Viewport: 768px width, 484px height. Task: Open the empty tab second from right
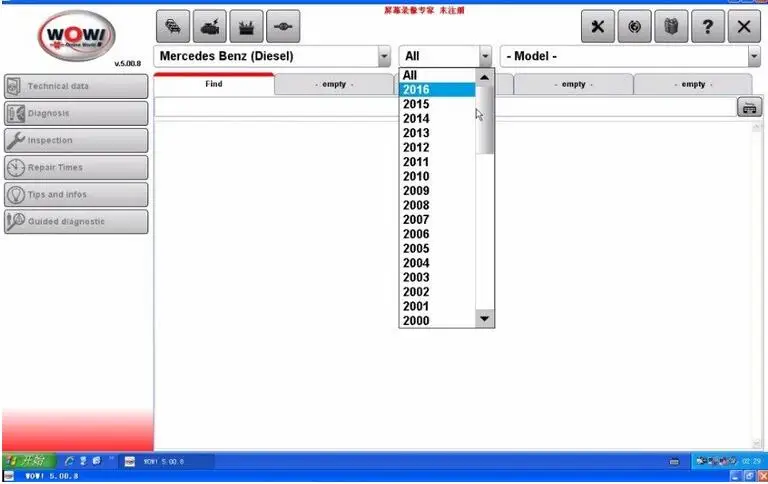[x=574, y=84]
